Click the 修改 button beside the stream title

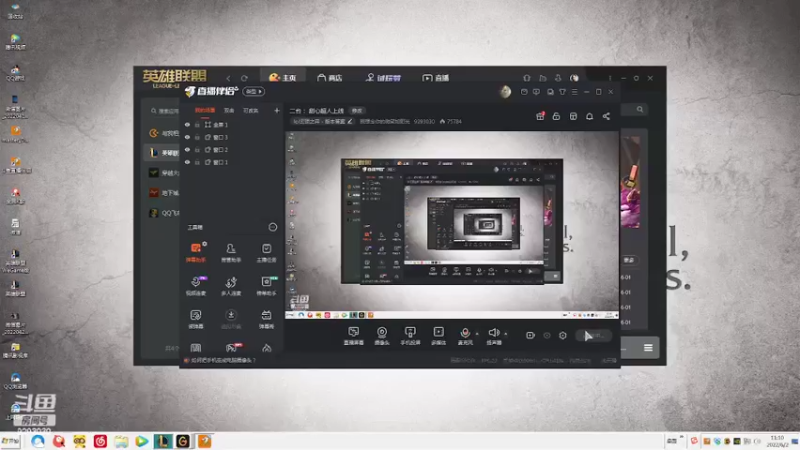pos(357,111)
